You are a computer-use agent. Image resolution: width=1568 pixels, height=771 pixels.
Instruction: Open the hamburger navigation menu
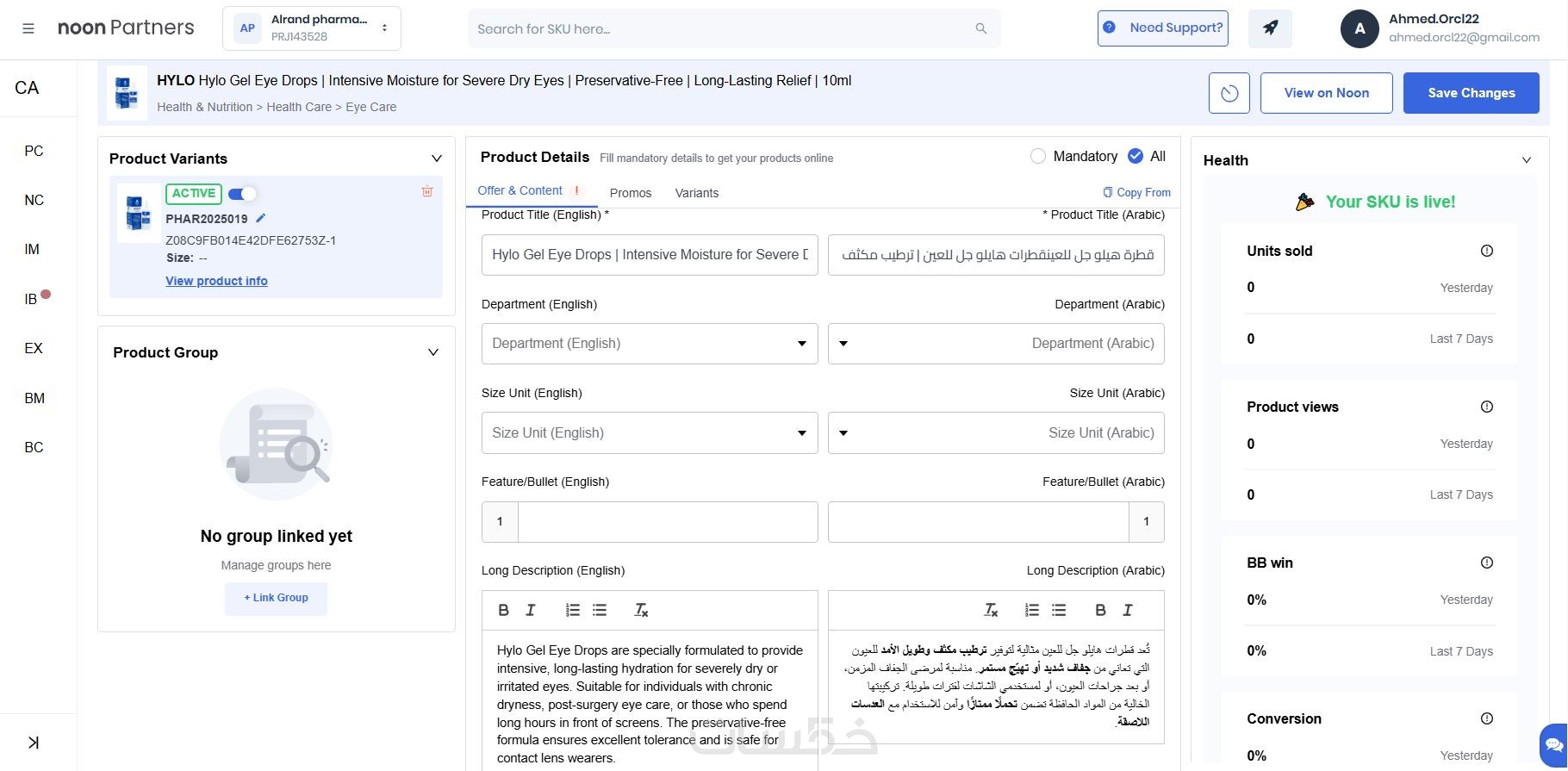pos(28,28)
